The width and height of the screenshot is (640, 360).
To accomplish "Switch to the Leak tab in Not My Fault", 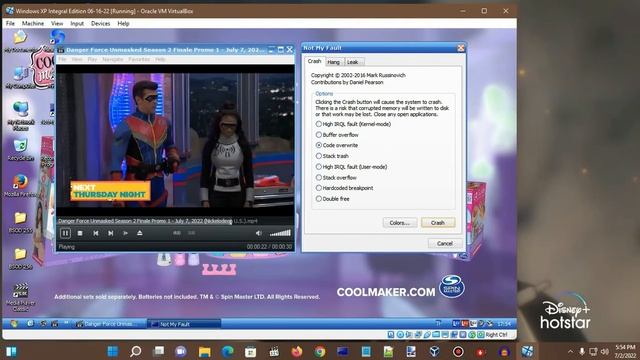I will pyautogui.click(x=353, y=62).
